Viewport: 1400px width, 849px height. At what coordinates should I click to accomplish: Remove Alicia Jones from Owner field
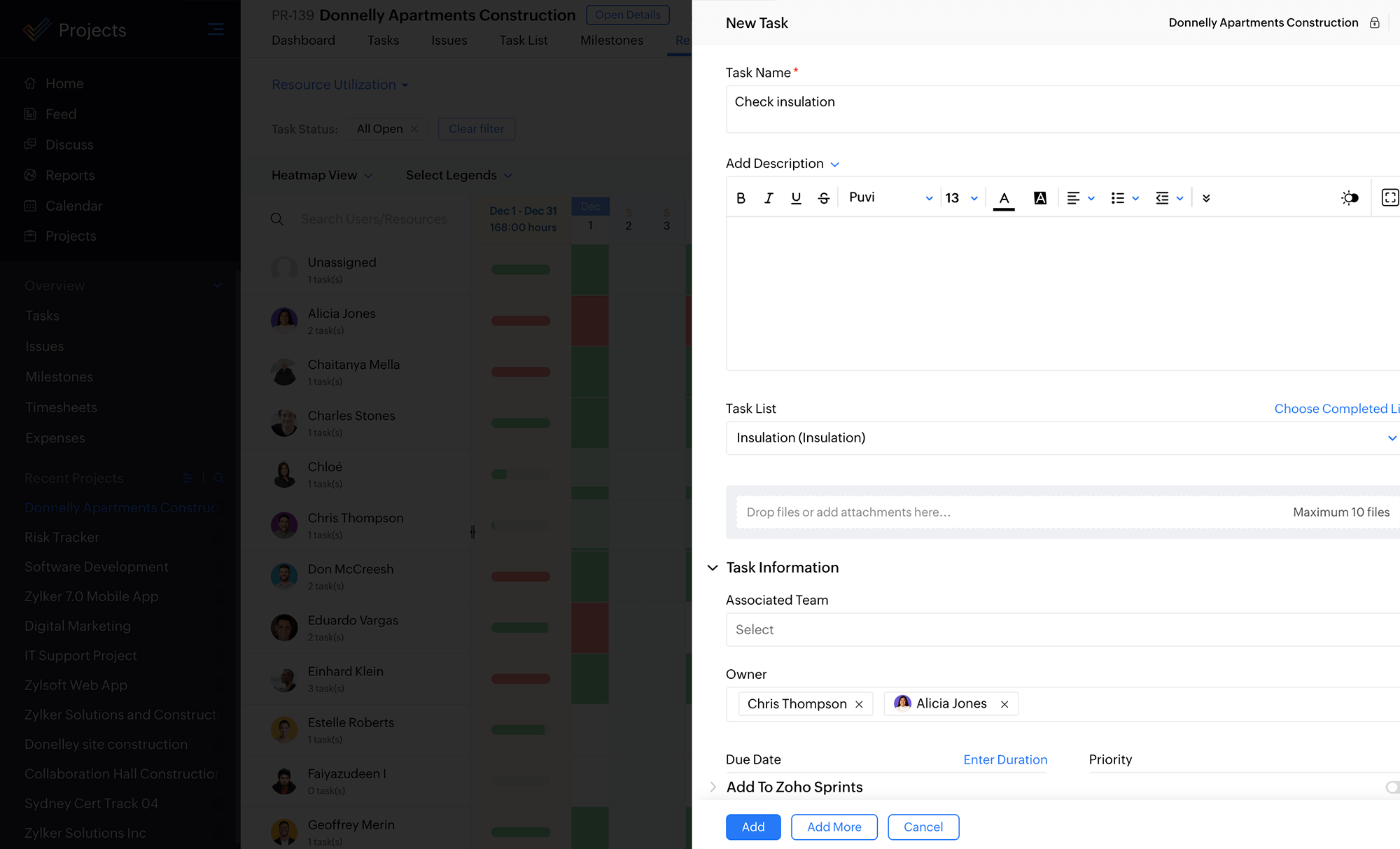[x=1004, y=704]
